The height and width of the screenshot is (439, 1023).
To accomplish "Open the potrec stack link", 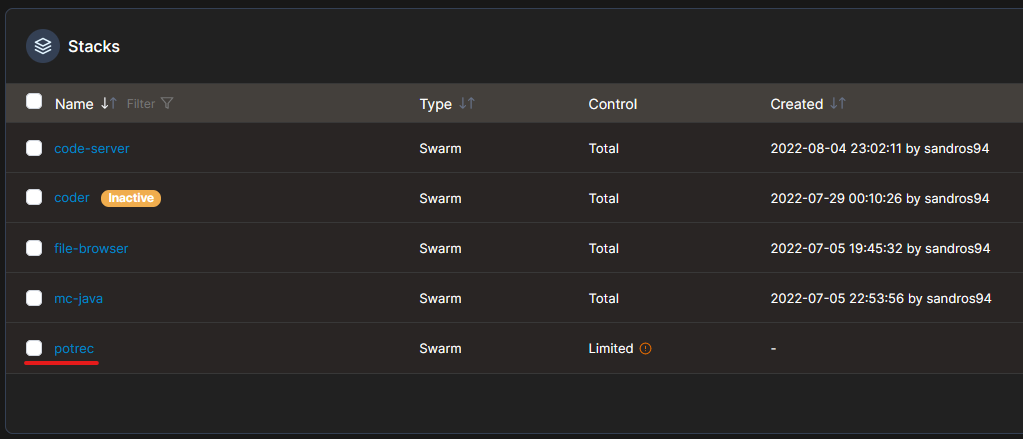I will 74,348.
